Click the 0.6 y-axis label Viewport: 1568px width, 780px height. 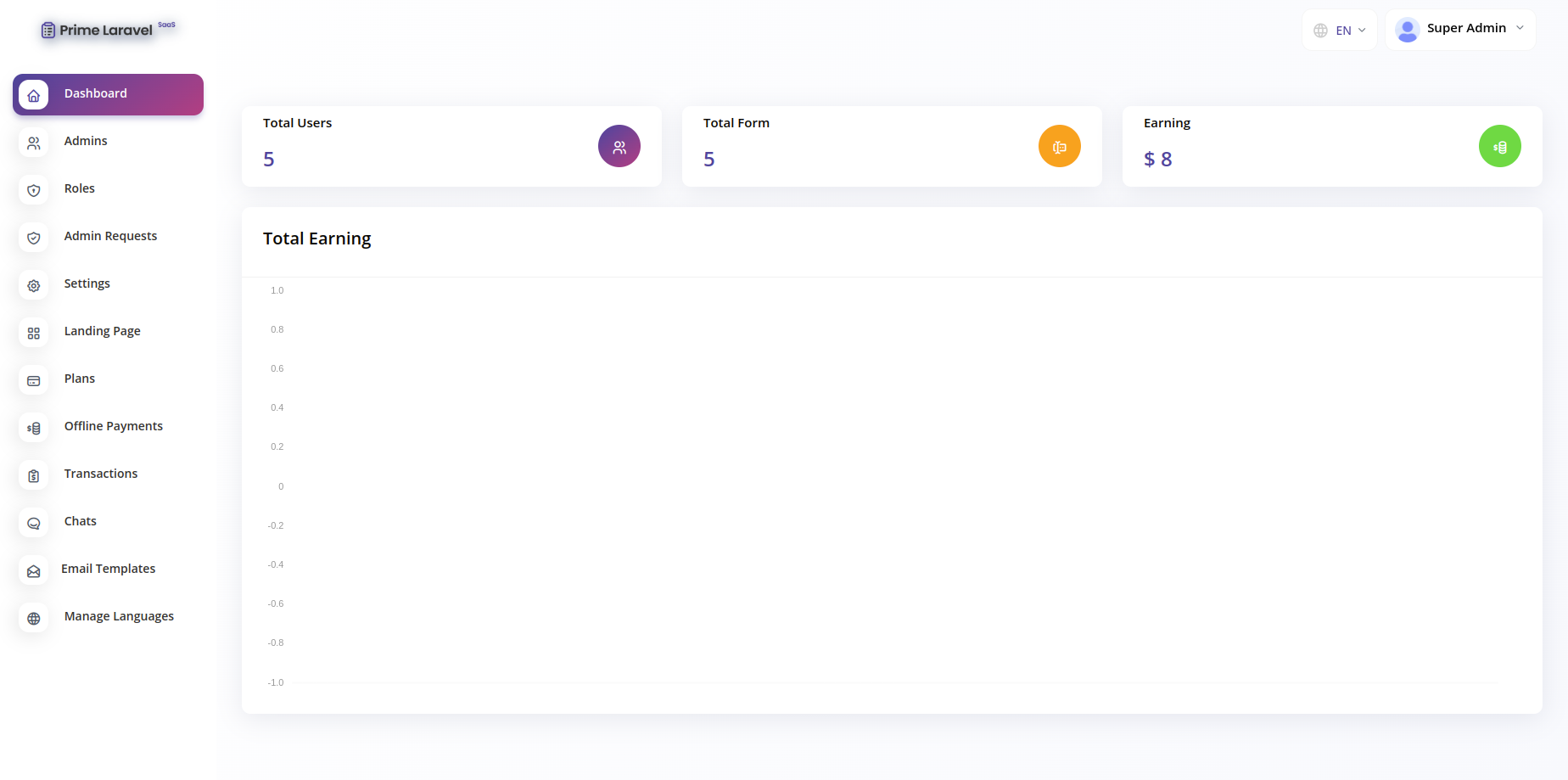(277, 368)
